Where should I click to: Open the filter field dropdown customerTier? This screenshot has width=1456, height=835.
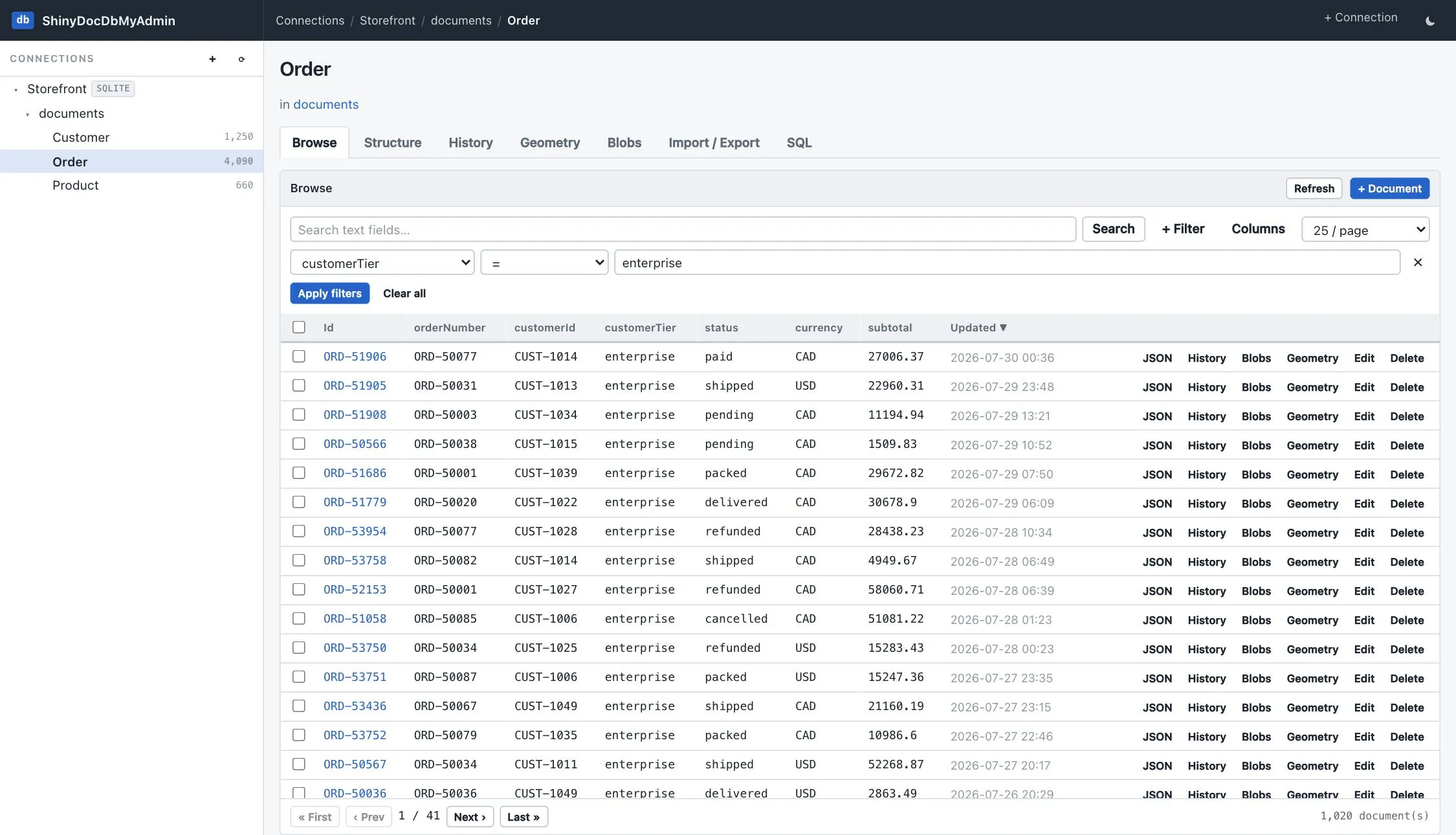coord(382,262)
